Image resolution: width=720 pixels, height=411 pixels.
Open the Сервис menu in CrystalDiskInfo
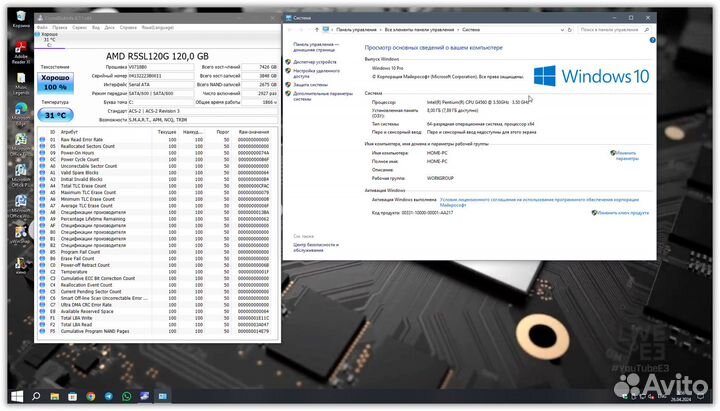click(x=79, y=28)
